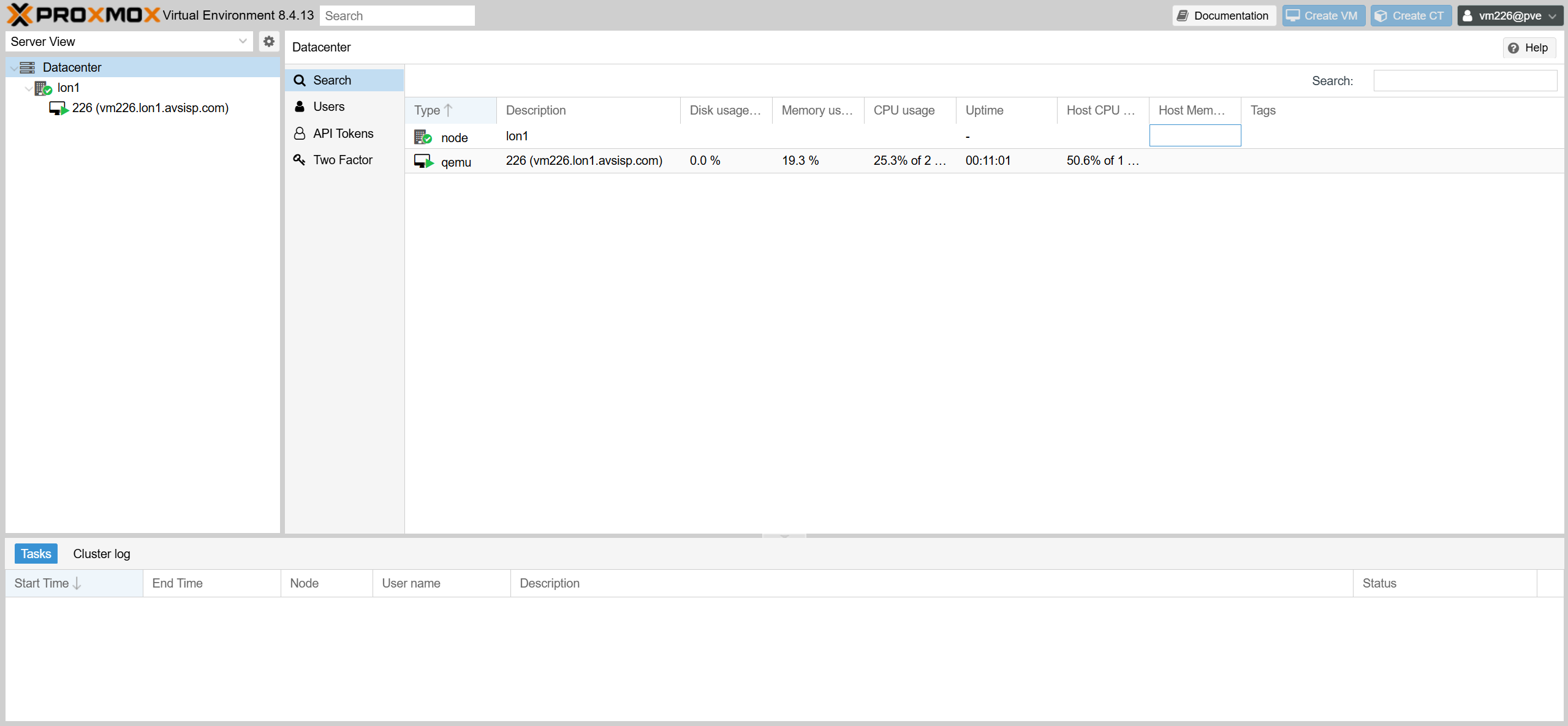Collapse the lon1 tree node

[29, 88]
